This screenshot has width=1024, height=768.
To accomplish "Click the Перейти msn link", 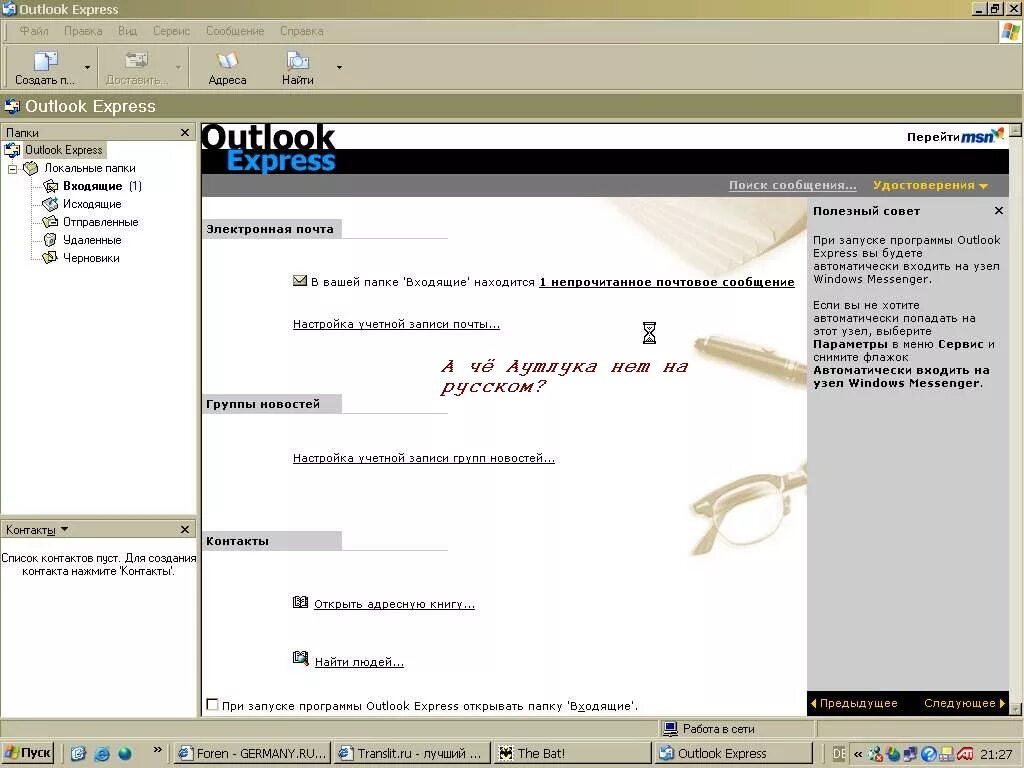I will (x=955, y=136).
